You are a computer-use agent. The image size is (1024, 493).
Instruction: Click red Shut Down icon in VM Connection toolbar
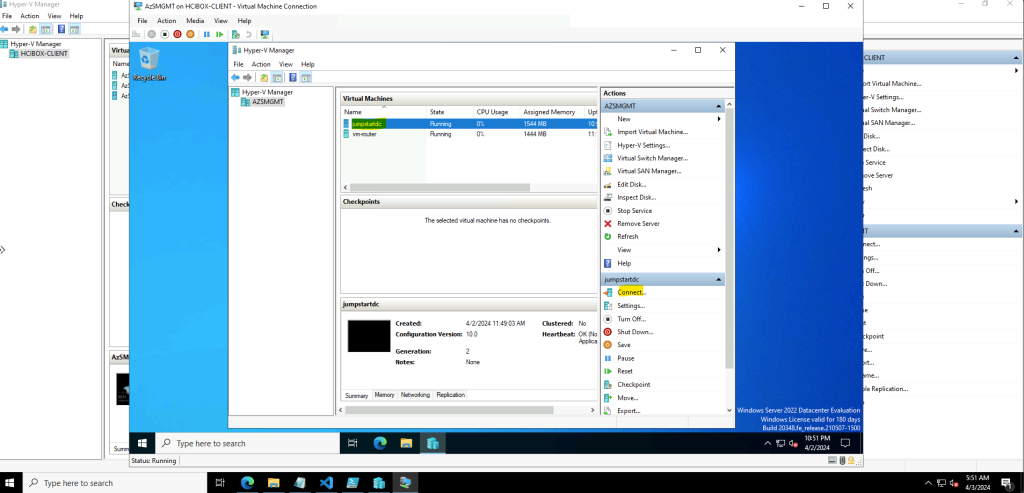click(x=178, y=35)
